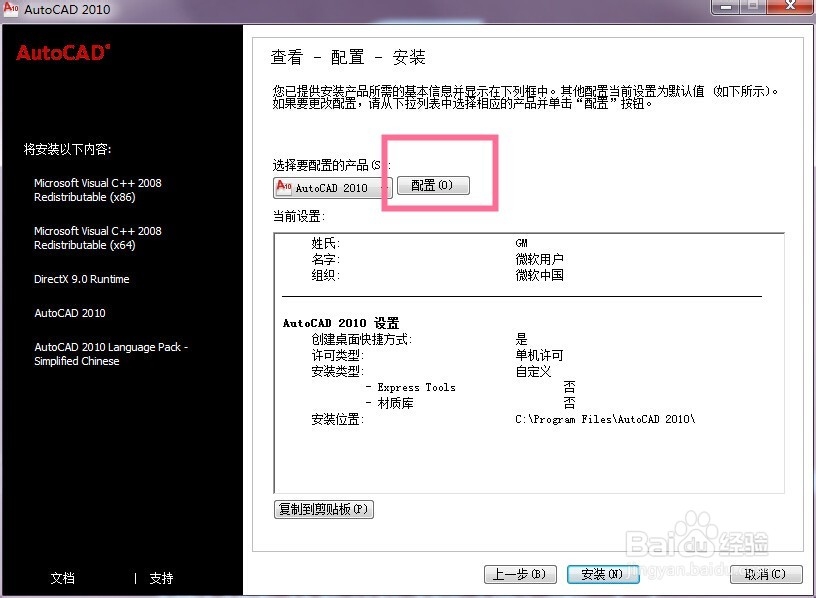Open the 文档 documentation link
Screen dimensions: 816x598
(62, 578)
